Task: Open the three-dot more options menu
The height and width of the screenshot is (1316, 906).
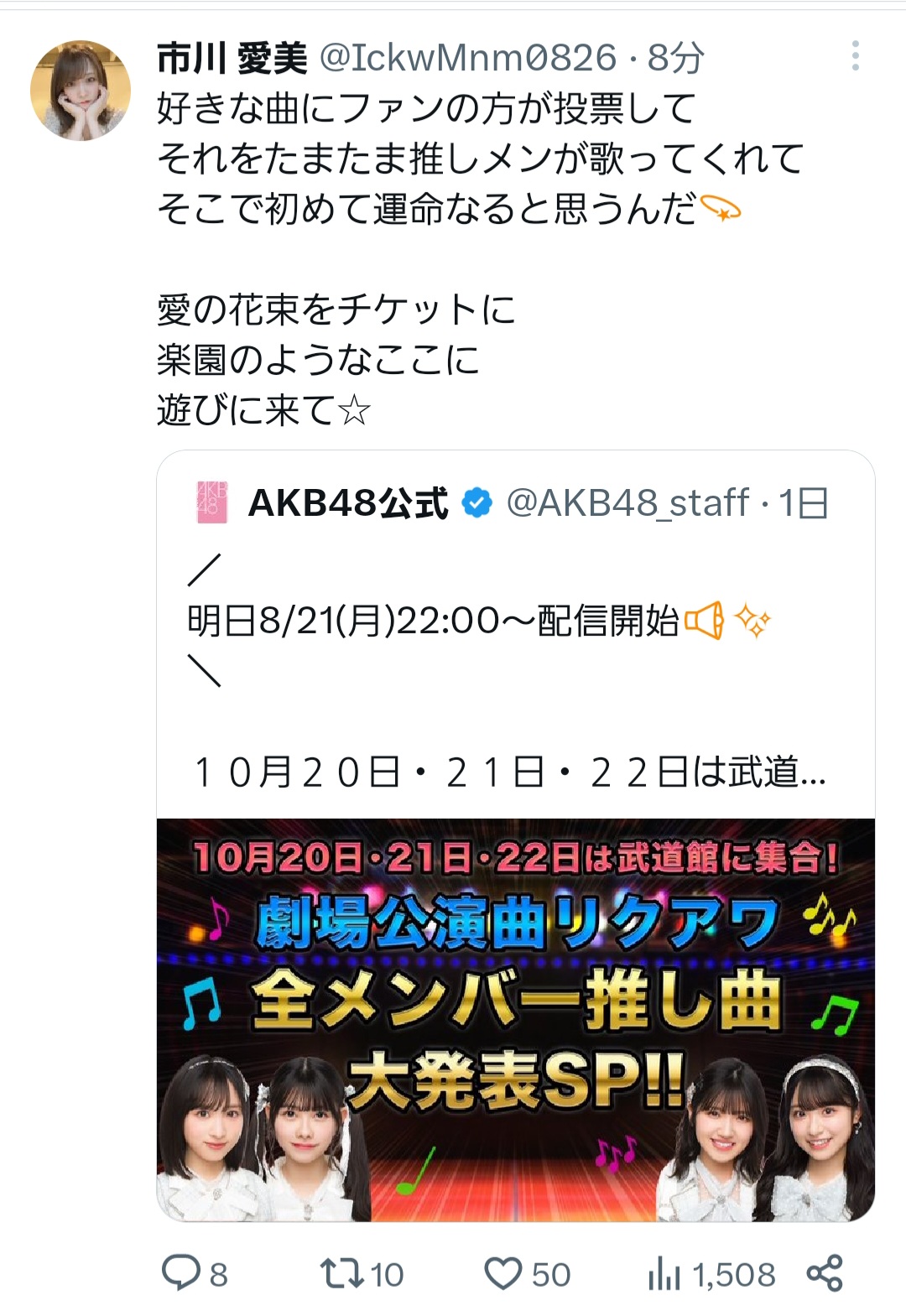Action: click(x=855, y=56)
